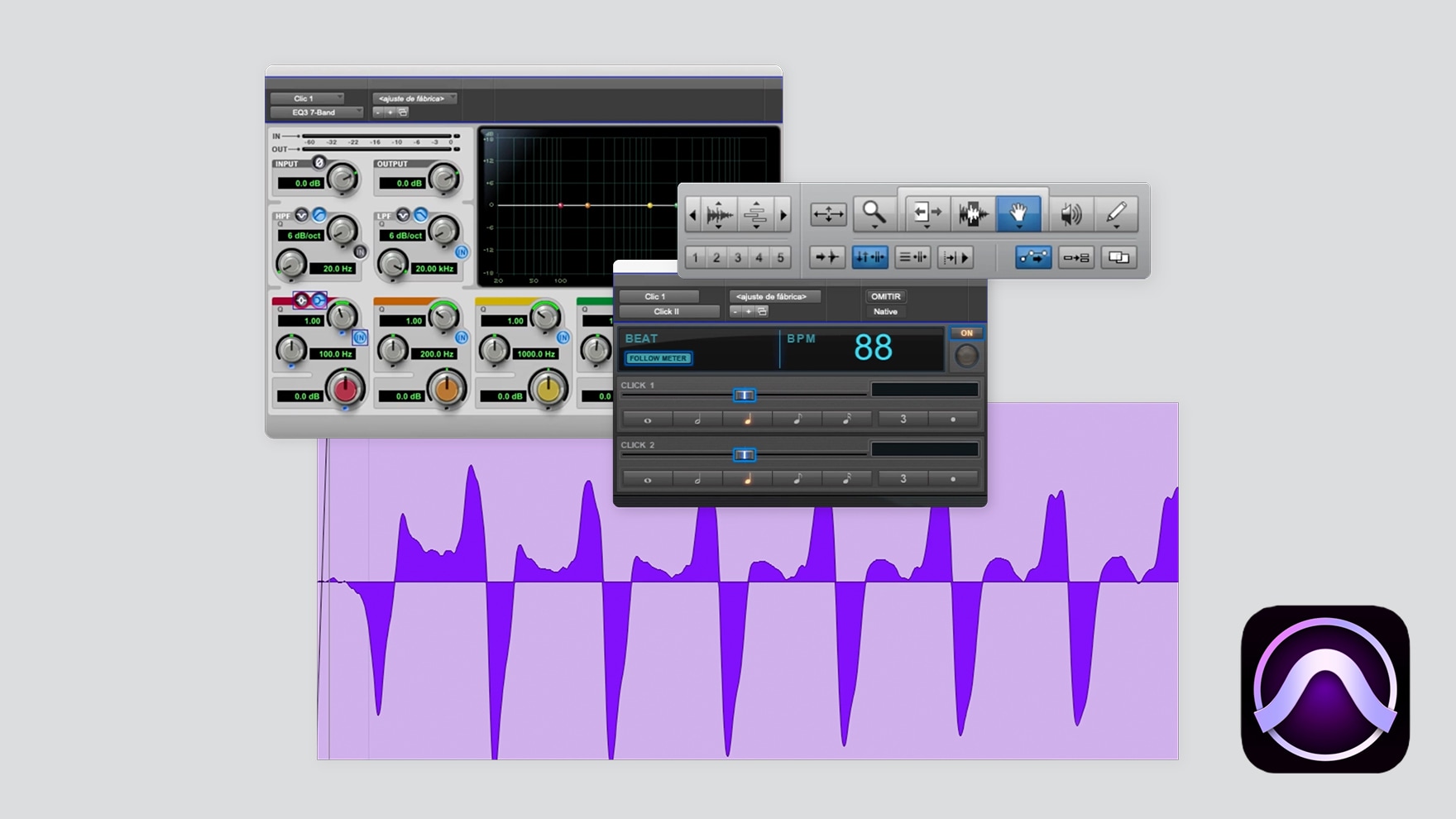Screen dimensions: 1456x819
Task: Click zoom preset 3 button
Action: coord(738,257)
